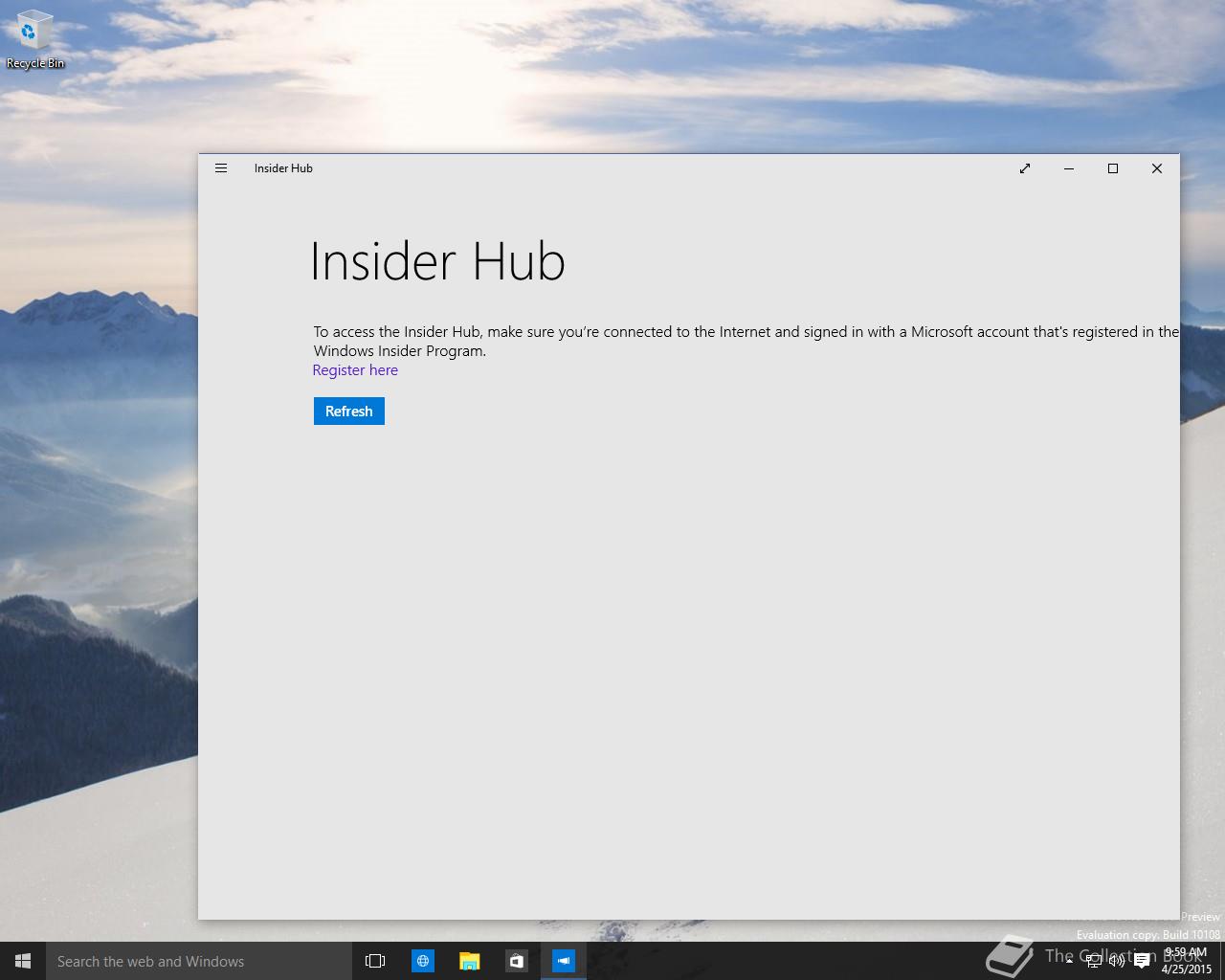Click the Insider Hub title bar text
Screen dimensions: 1225x980
click(283, 168)
